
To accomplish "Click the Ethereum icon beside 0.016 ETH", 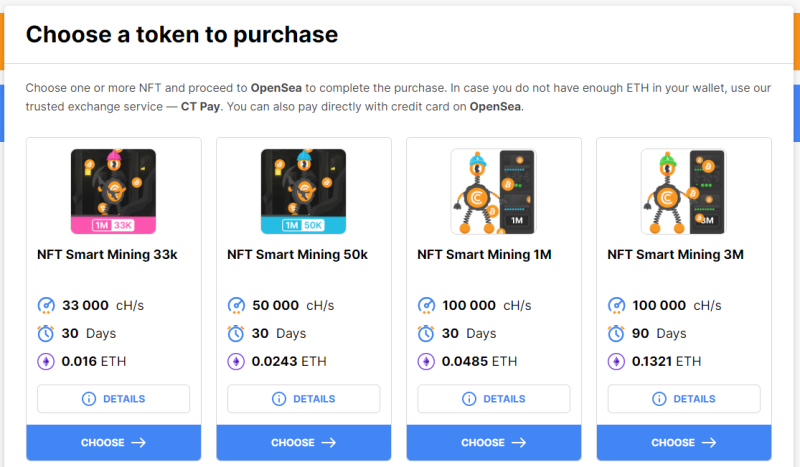I will pyautogui.click(x=46, y=361).
